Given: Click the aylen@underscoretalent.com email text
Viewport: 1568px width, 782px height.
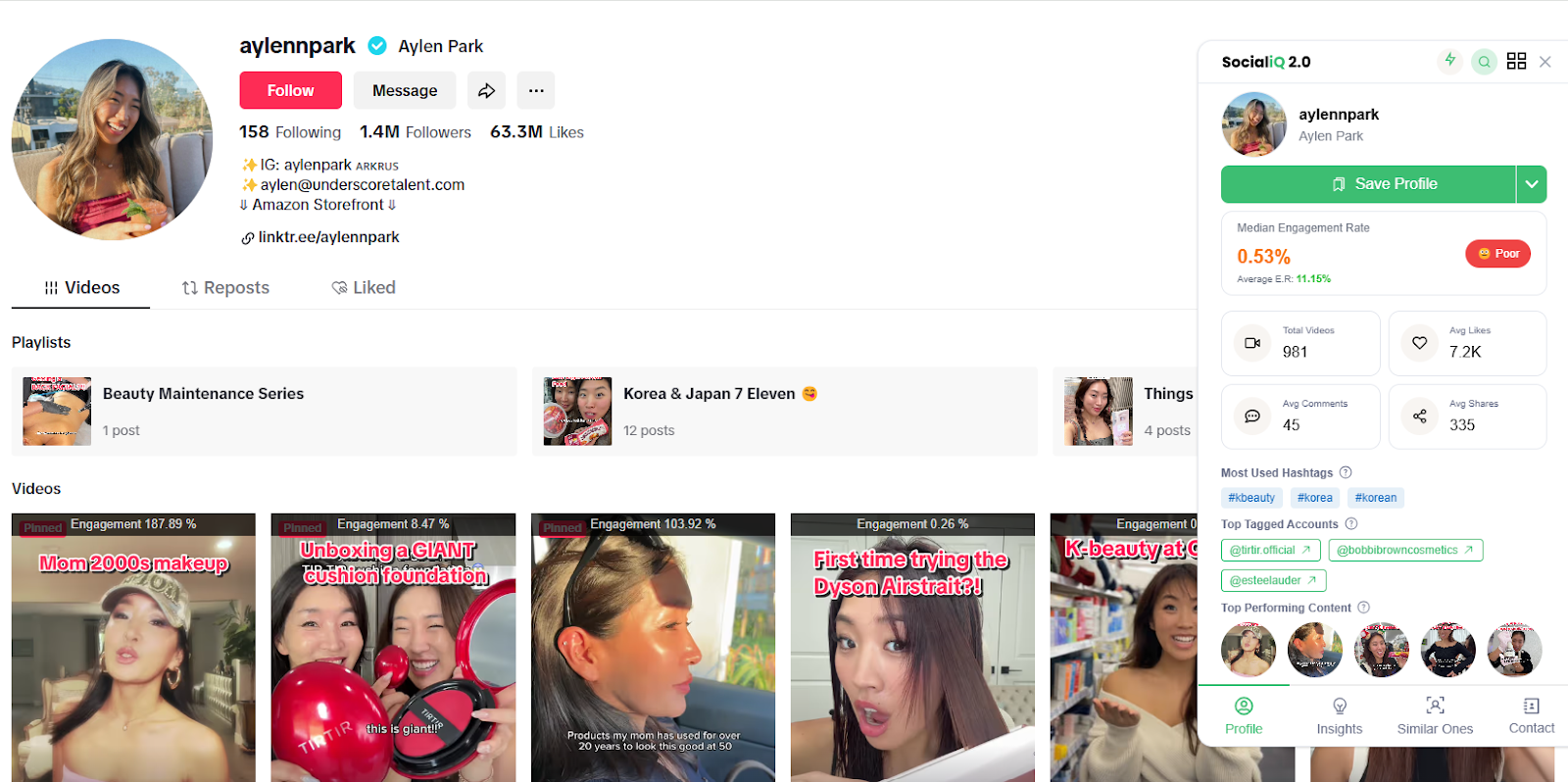Looking at the screenshot, I should pyautogui.click(x=362, y=184).
